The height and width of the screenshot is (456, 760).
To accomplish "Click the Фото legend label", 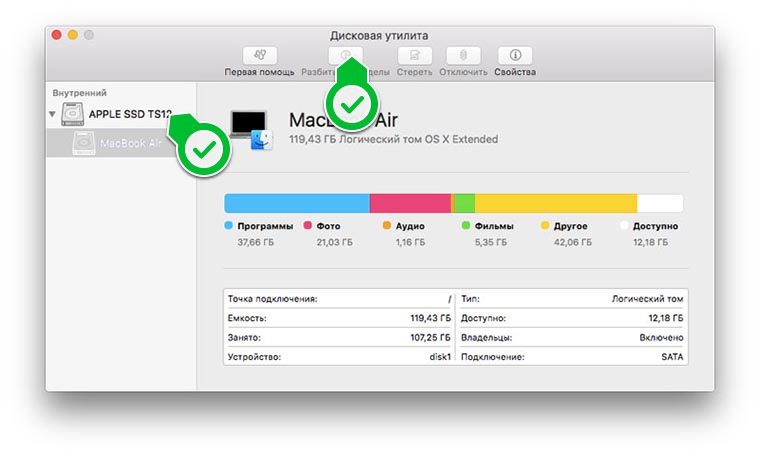I will 328,226.
